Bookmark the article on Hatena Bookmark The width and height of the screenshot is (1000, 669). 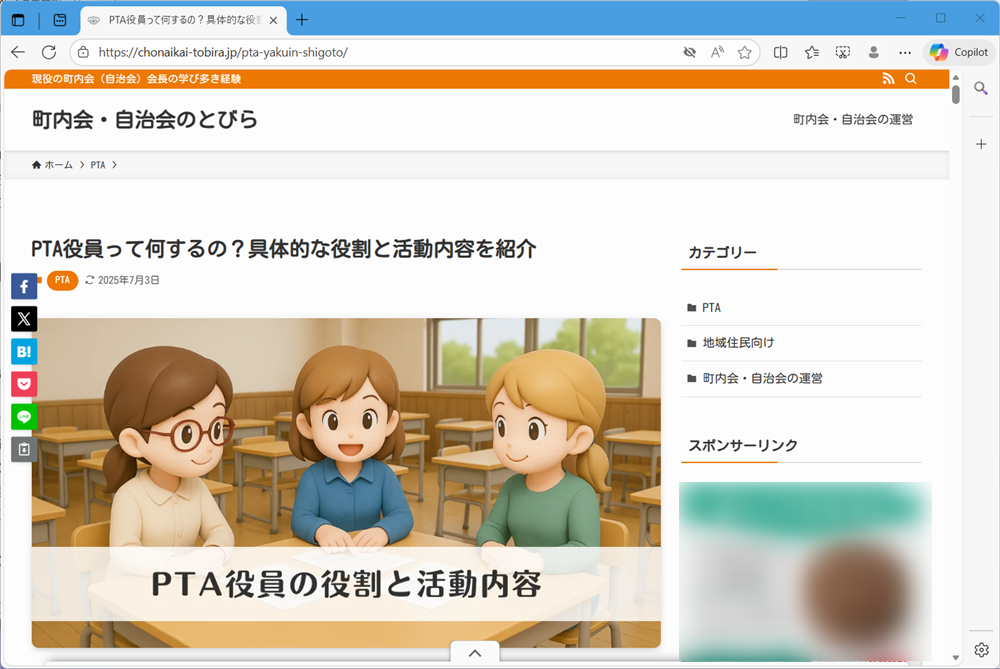24,351
